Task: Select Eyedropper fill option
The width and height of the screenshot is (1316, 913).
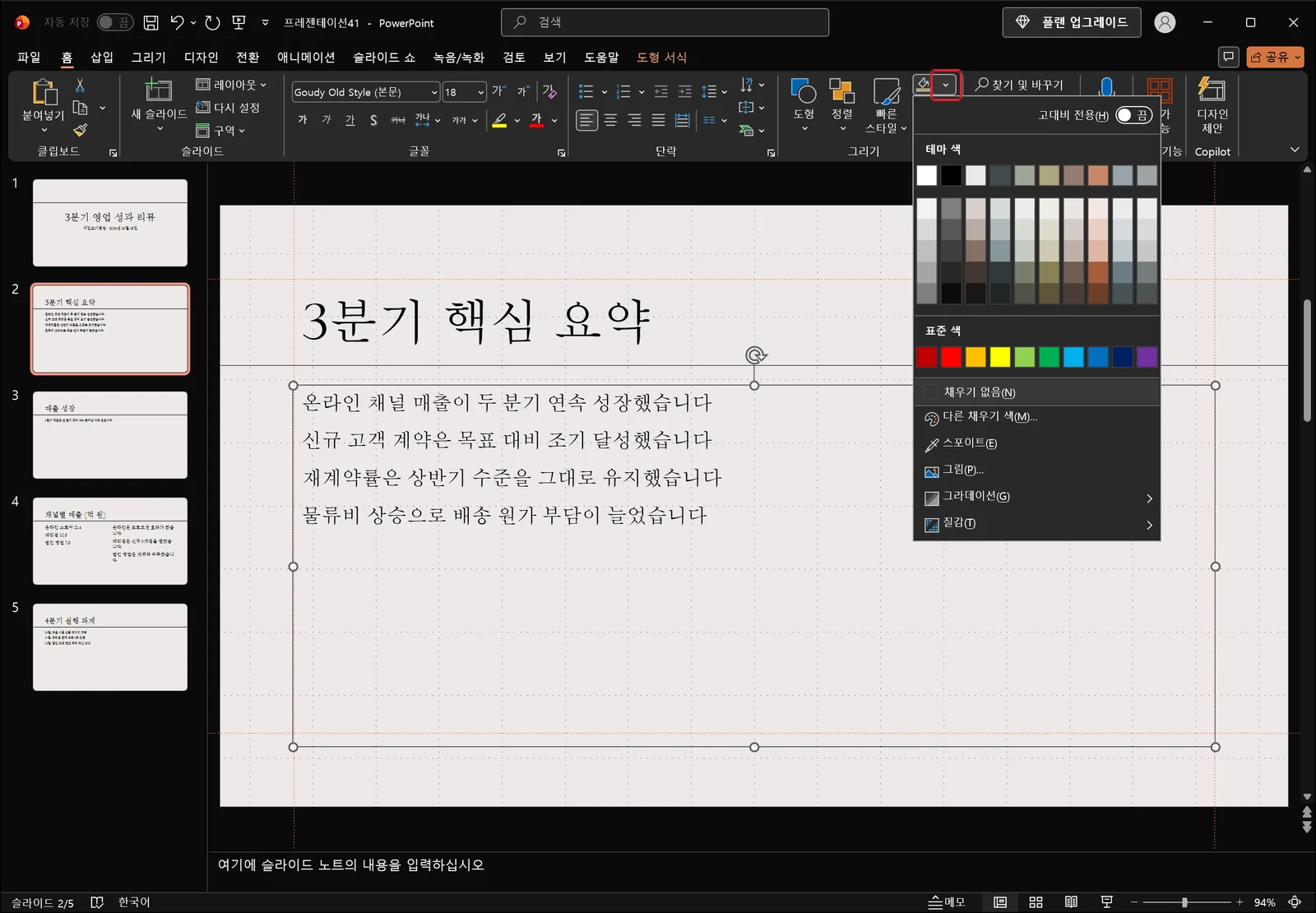Action: (x=1036, y=443)
